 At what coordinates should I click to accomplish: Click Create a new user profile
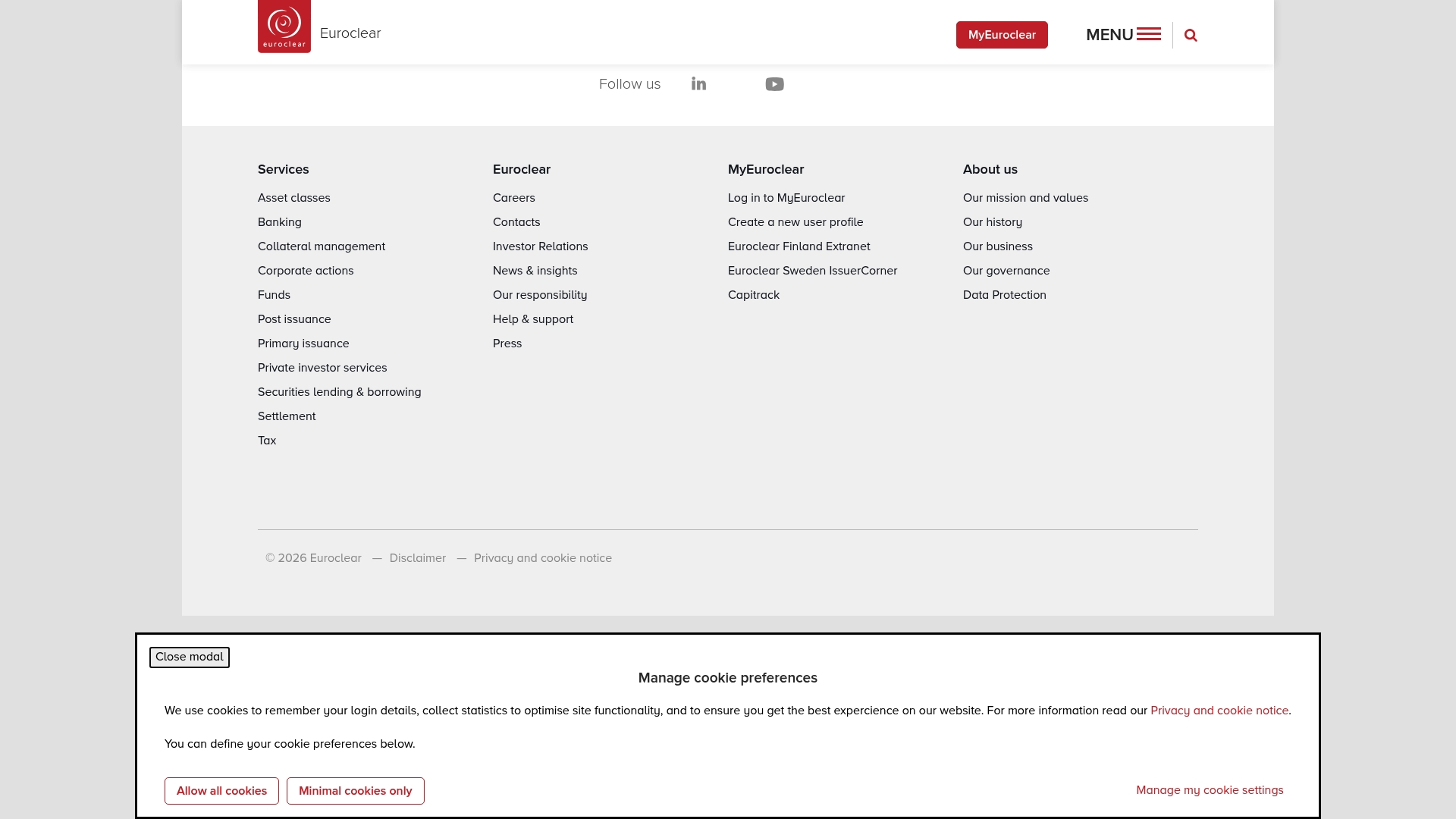(x=795, y=222)
